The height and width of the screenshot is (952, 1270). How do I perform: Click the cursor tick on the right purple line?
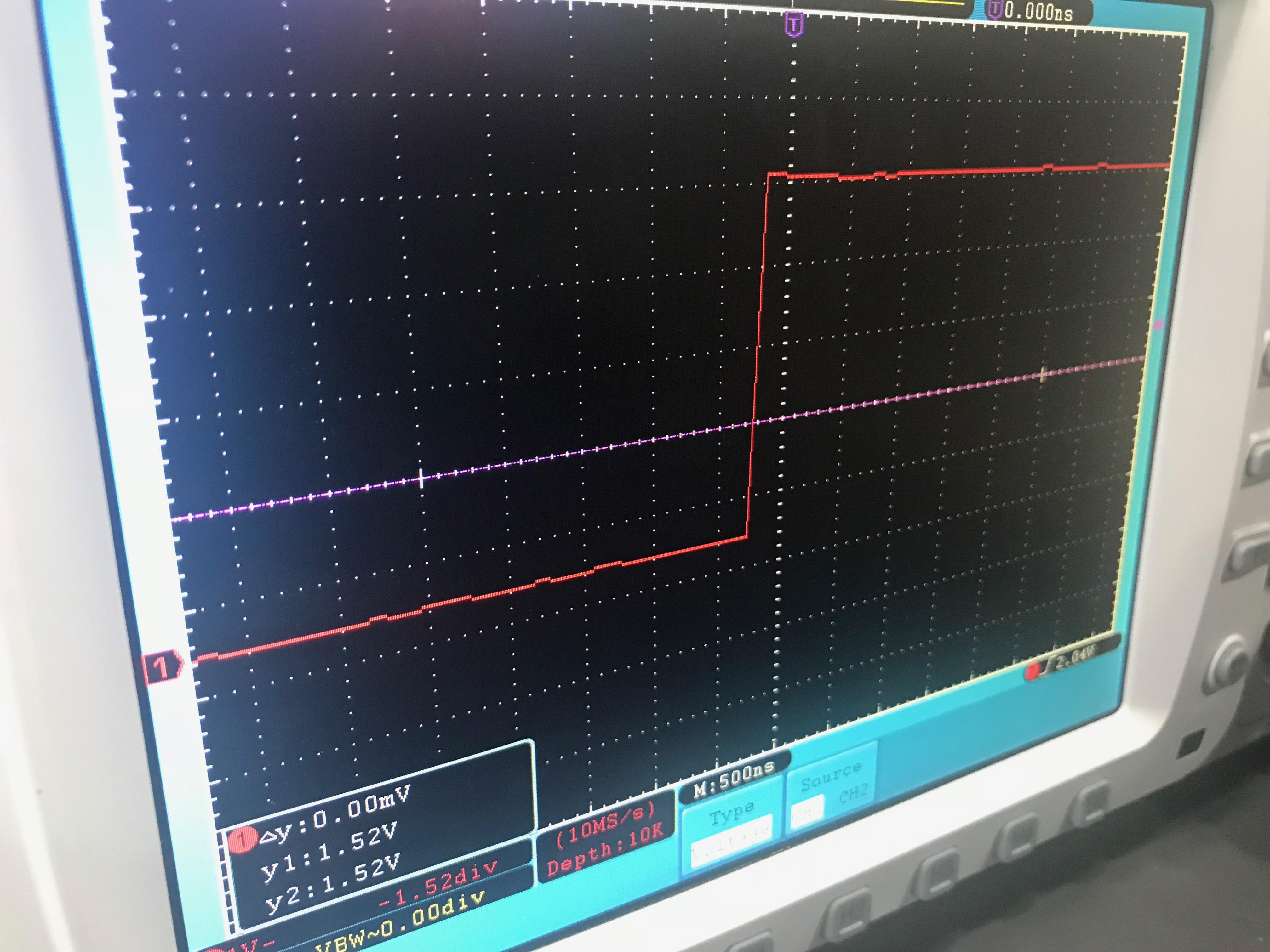(1043, 374)
